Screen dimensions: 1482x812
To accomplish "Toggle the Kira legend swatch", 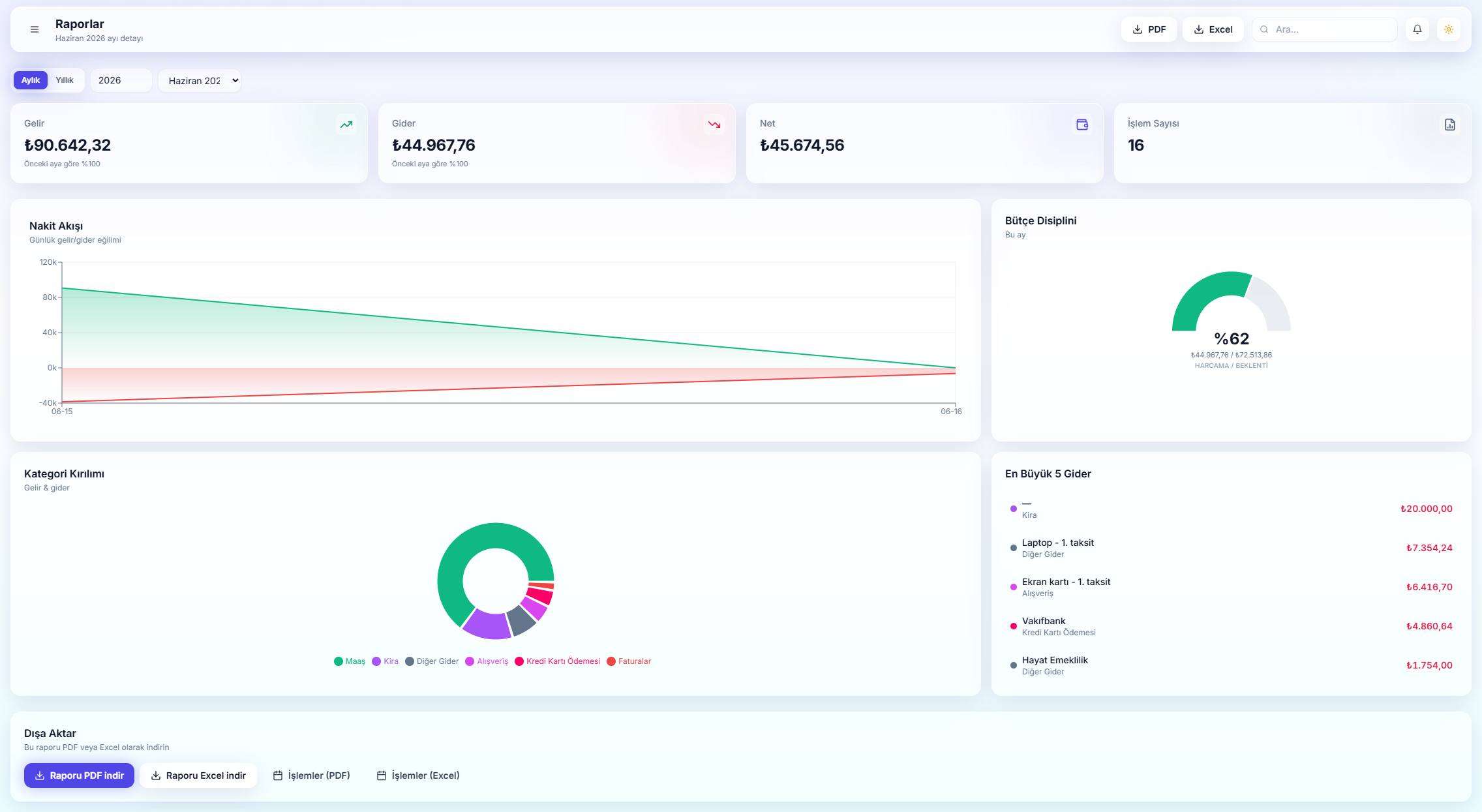I will coord(376,661).
